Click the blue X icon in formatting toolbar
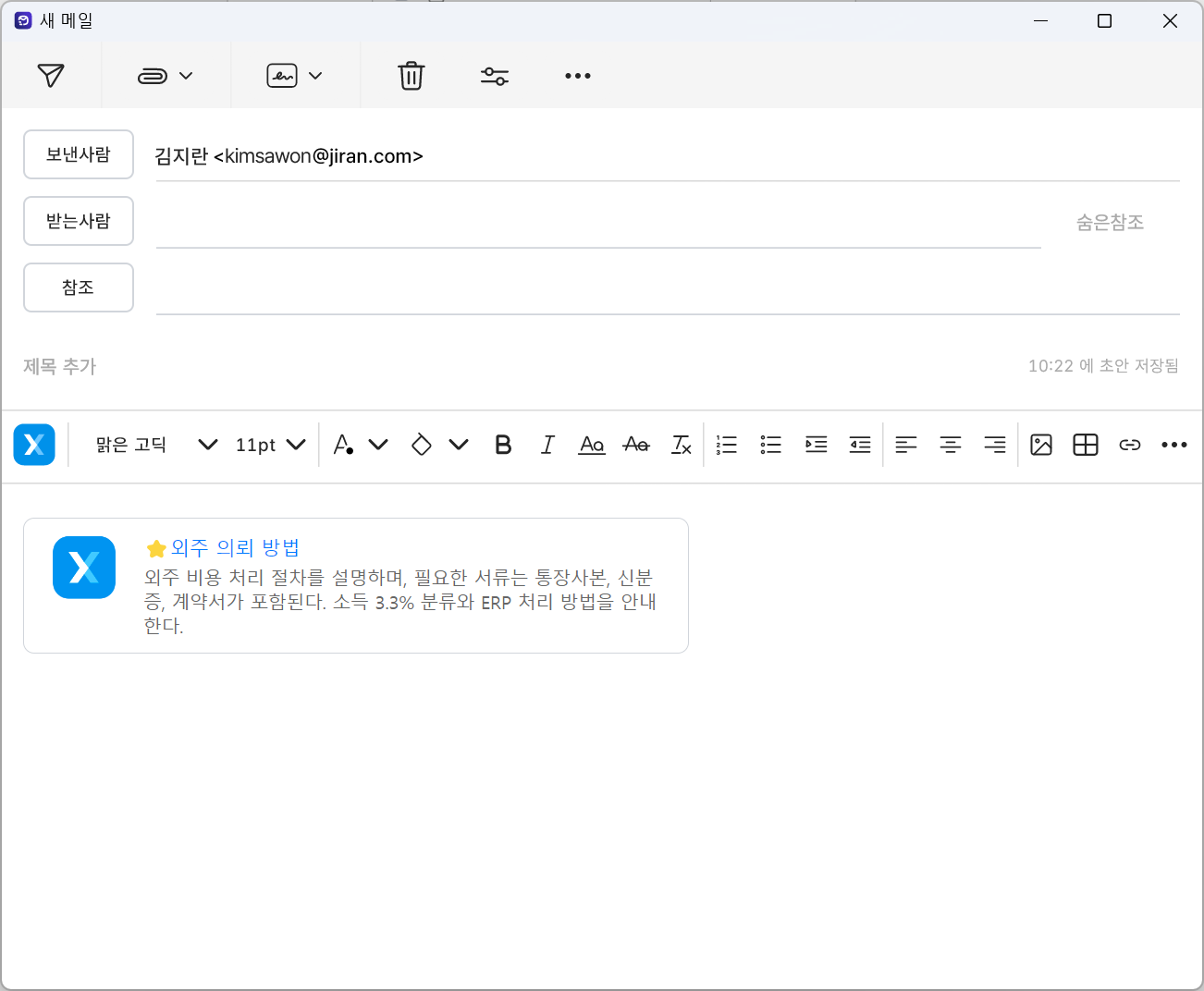Image resolution: width=1204 pixels, height=991 pixels. pyautogui.click(x=34, y=445)
